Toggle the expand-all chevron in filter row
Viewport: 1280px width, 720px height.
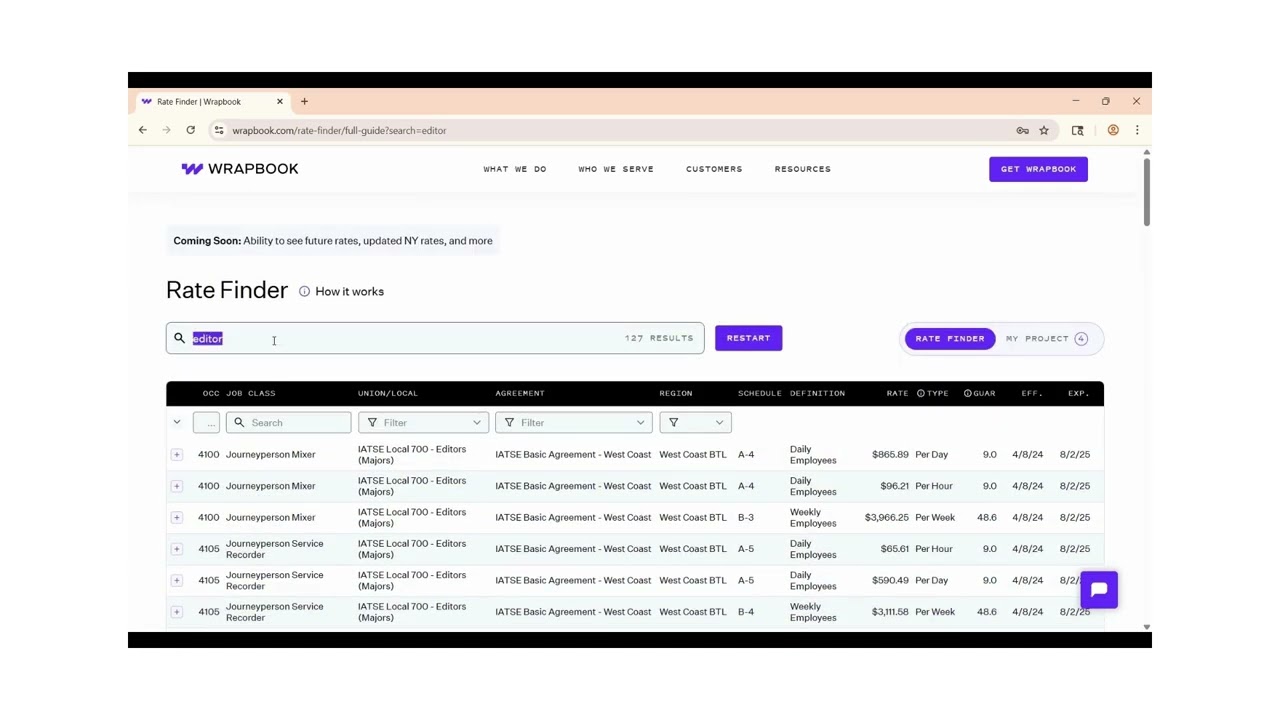177,422
